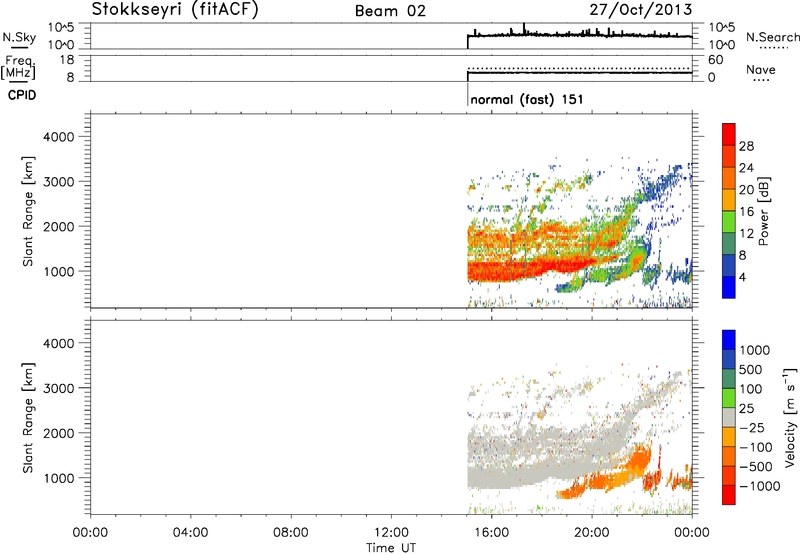
Task: Click the "60" Nave axis tick label
Action: [715, 60]
